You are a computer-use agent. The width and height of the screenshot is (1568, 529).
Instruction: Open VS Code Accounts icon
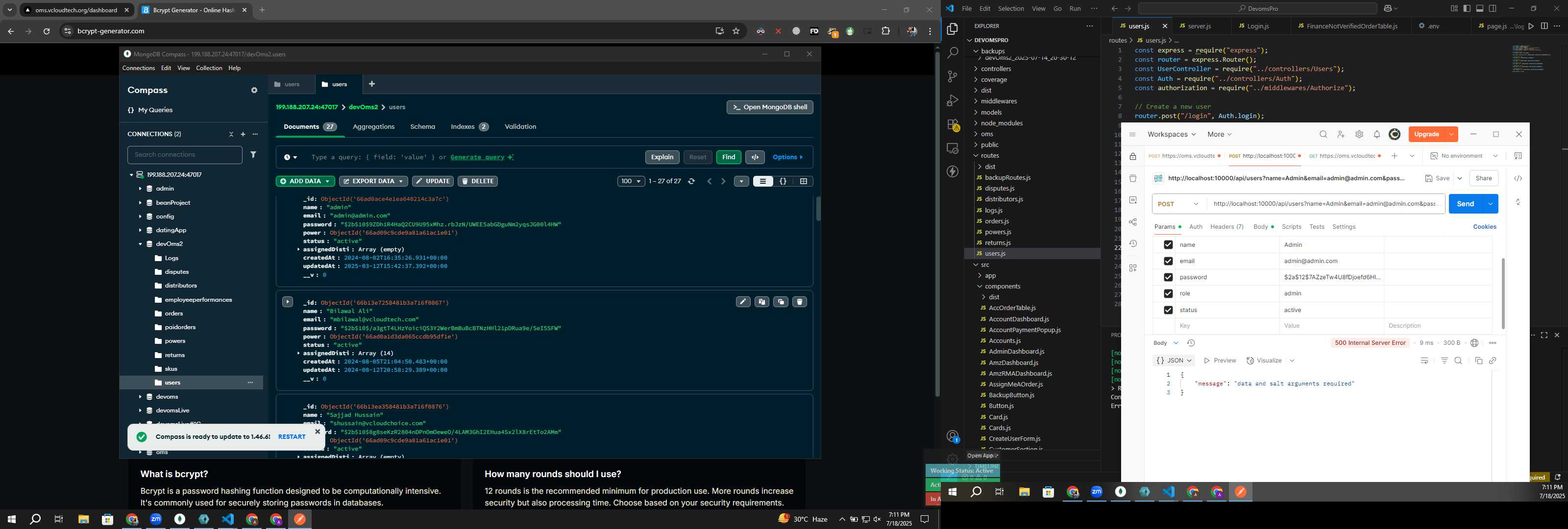click(x=953, y=436)
